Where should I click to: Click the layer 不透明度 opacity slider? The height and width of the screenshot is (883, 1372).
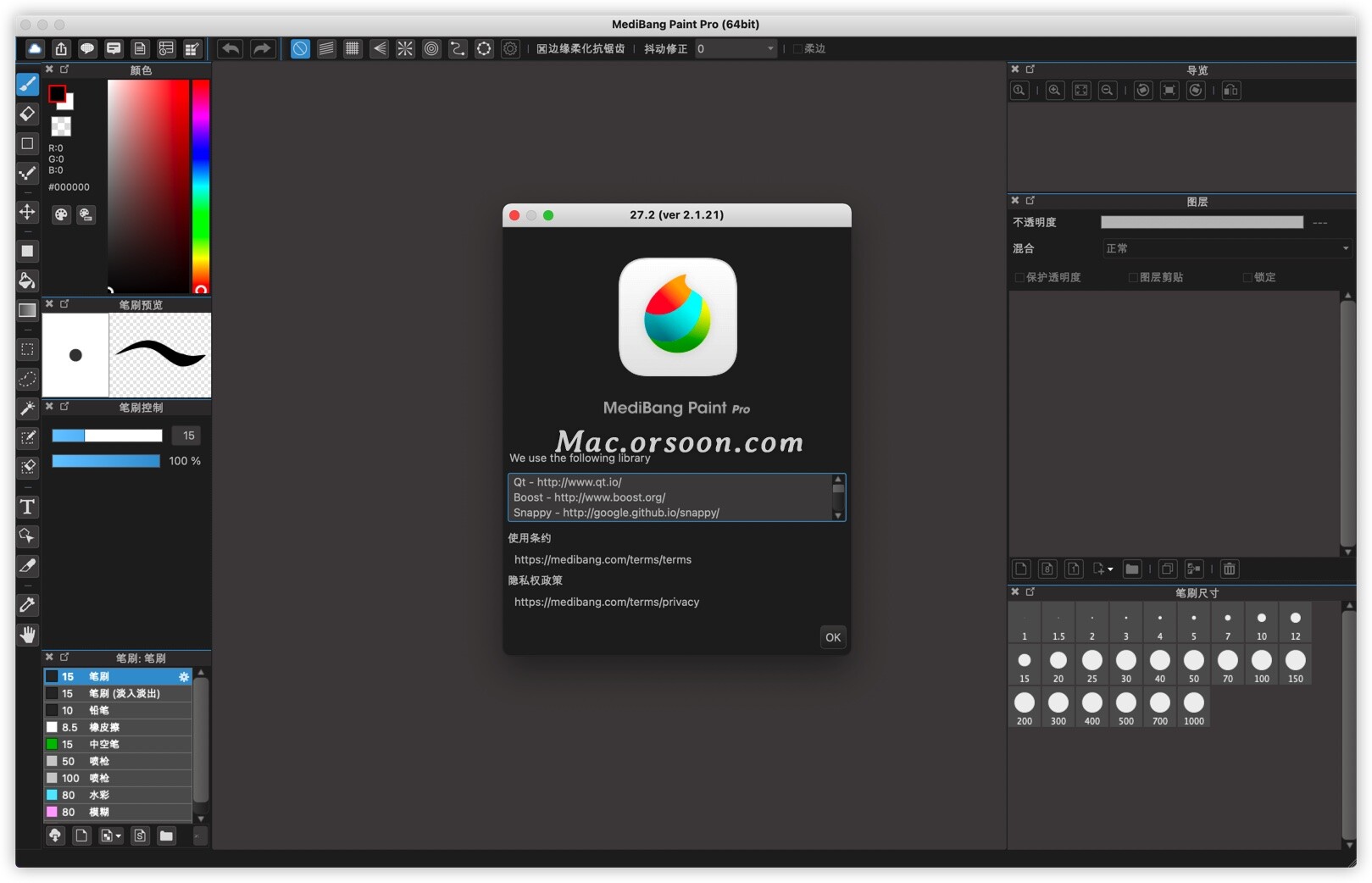pos(1202,222)
